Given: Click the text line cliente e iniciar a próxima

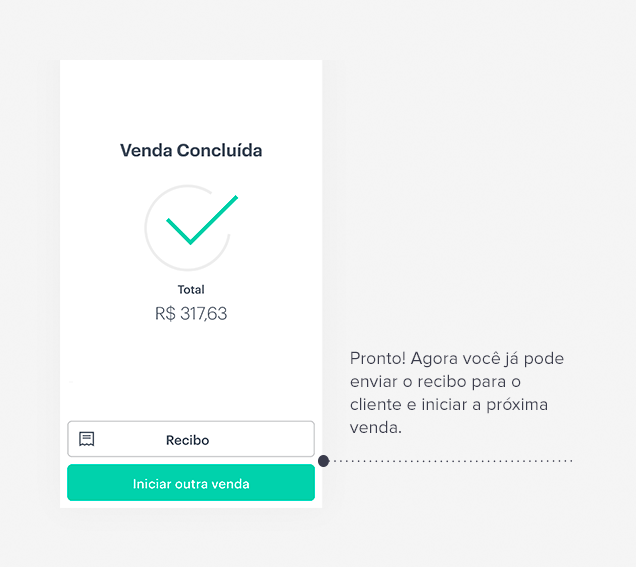Looking at the screenshot, I should click(x=449, y=405).
